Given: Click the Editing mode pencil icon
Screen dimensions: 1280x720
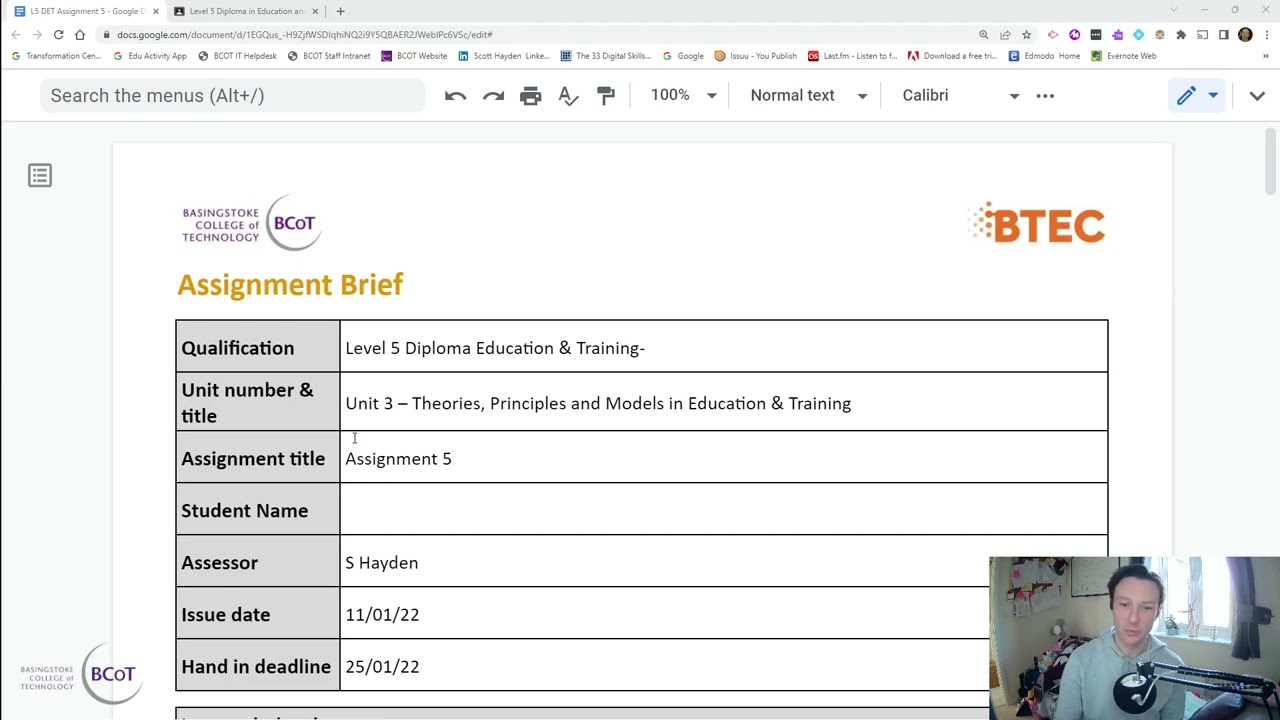Looking at the screenshot, I should coord(1186,95).
